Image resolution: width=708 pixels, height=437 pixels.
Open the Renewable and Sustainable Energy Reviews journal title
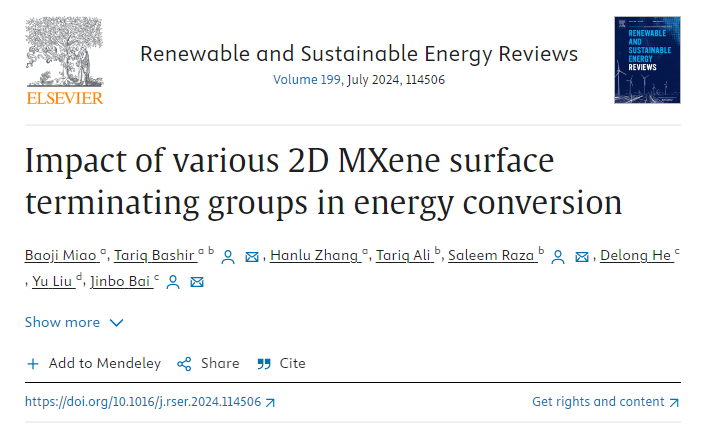point(359,54)
